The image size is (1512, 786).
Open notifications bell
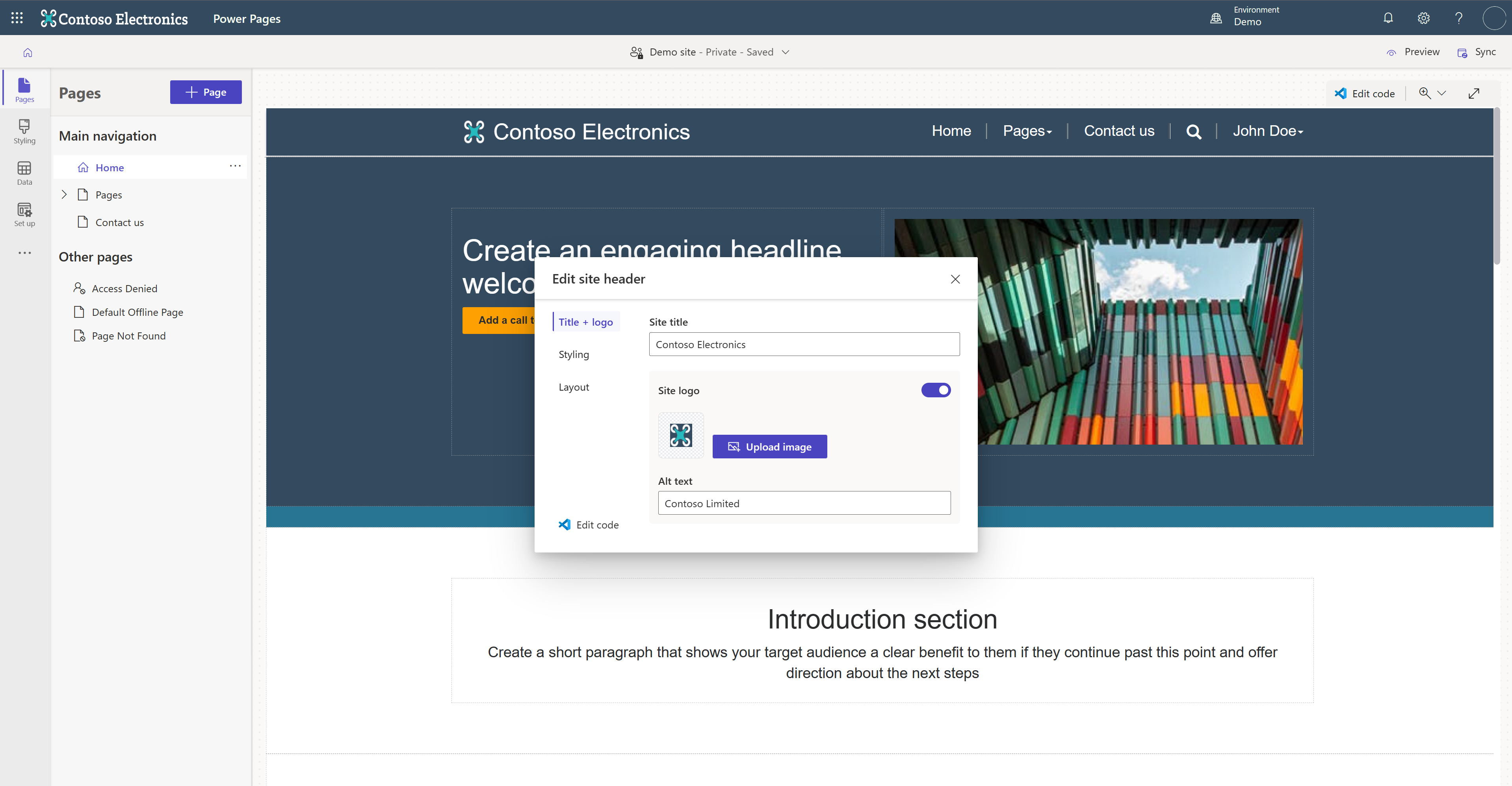tap(1388, 18)
